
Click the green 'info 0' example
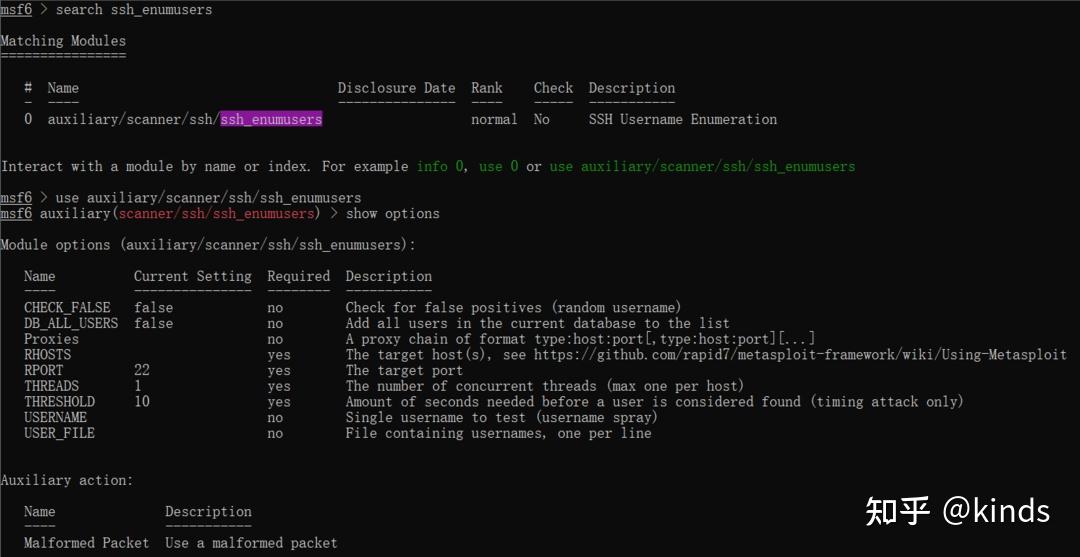440,167
